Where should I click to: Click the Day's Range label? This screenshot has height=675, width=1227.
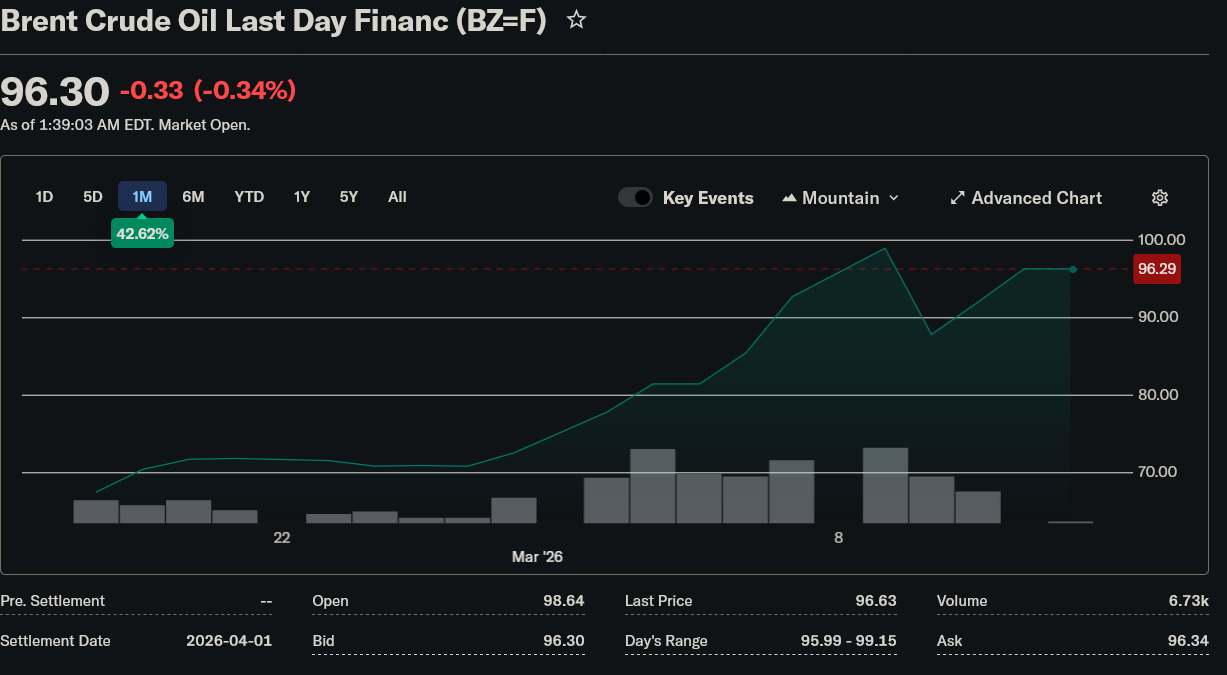coord(666,641)
